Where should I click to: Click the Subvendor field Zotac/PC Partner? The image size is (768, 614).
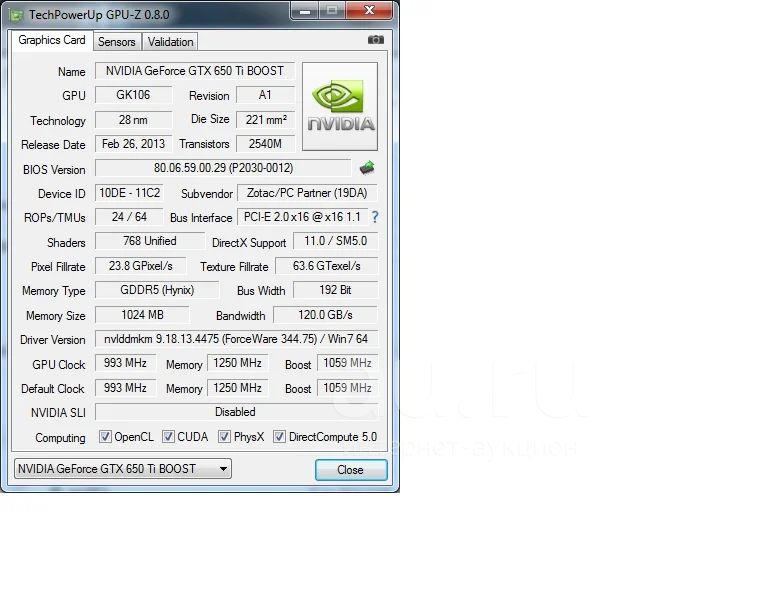point(307,192)
